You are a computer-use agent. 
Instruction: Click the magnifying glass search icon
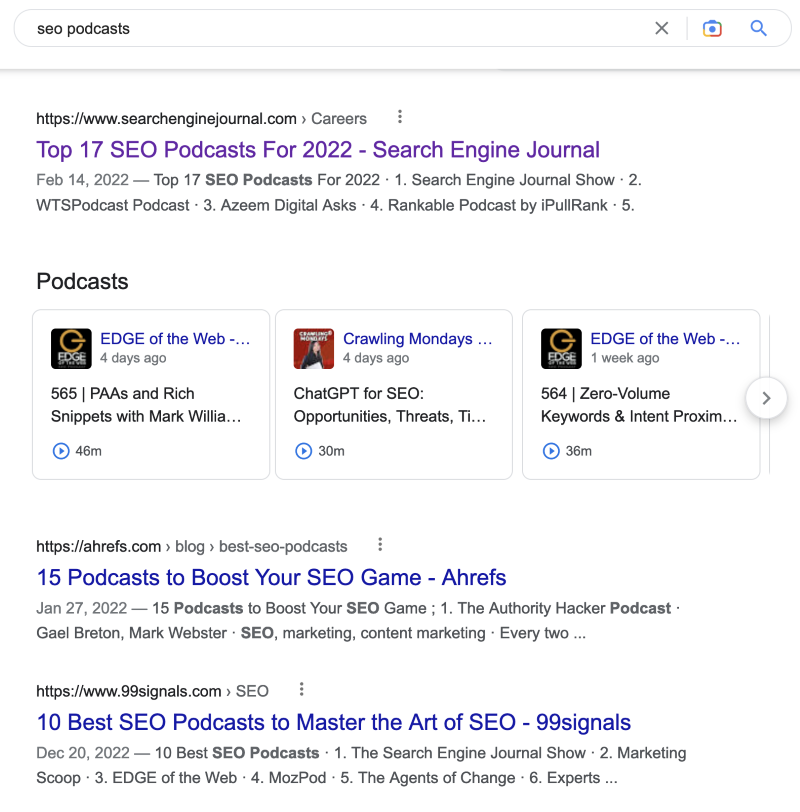759,28
